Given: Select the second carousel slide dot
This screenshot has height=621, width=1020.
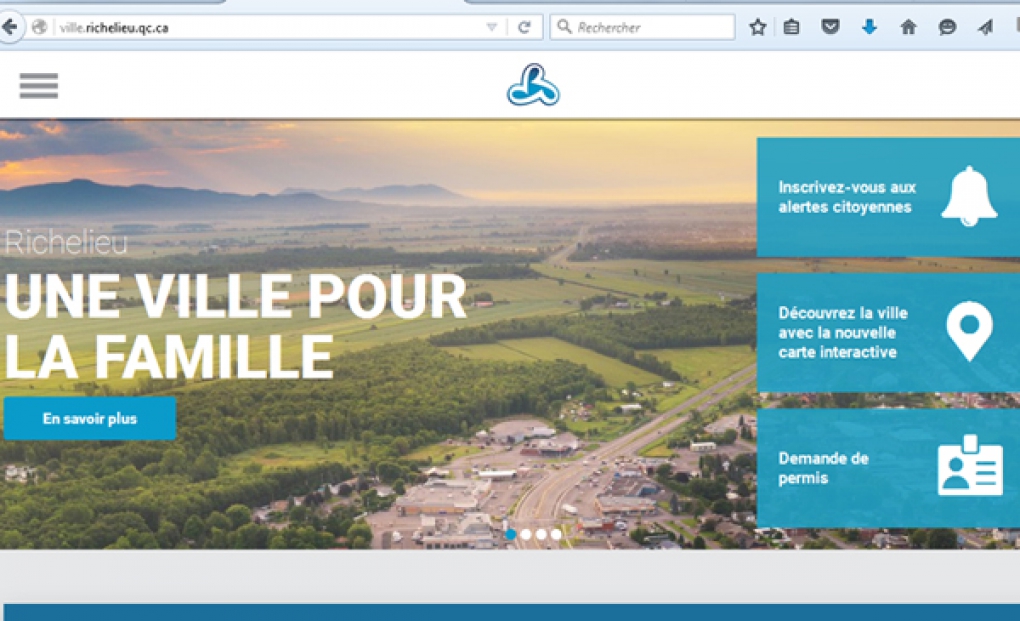Looking at the screenshot, I should click(526, 535).
